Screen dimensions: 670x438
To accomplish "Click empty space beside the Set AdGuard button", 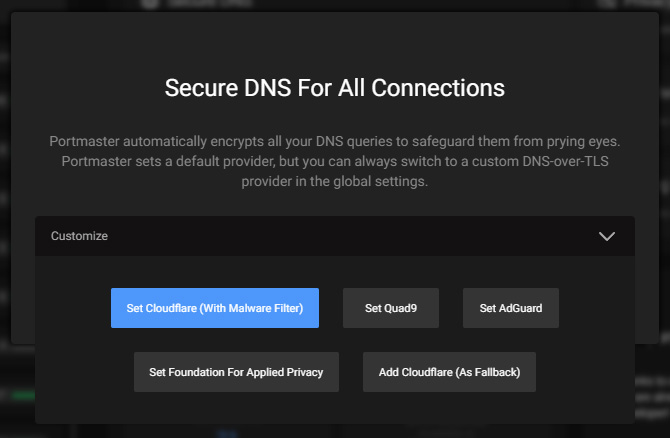I will pyautogui.click(x=596, y=308).
